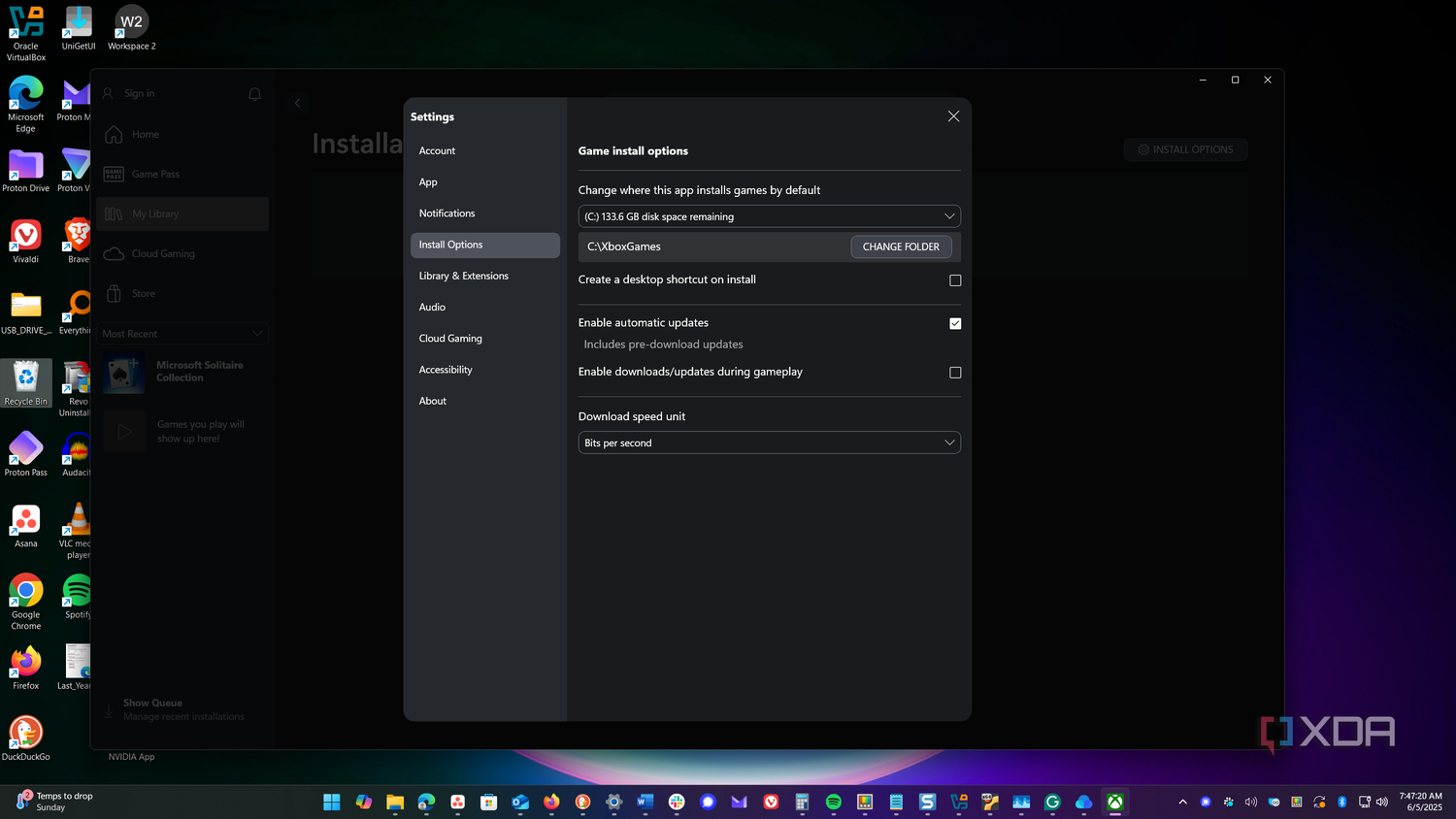The height and width of the screenshot is (819, 1456).
Task: Close the Settings dialog with the X
Action: tap(953, 116)
